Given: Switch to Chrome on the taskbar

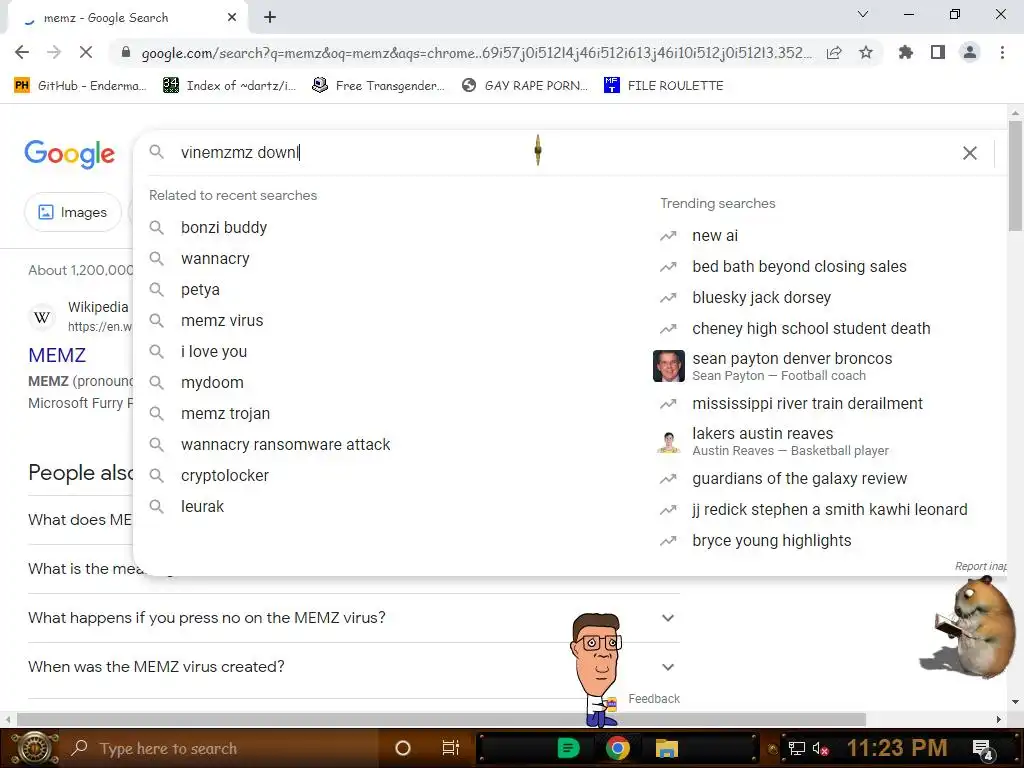Looking at the screenshot, I should [x=617, y=748].
